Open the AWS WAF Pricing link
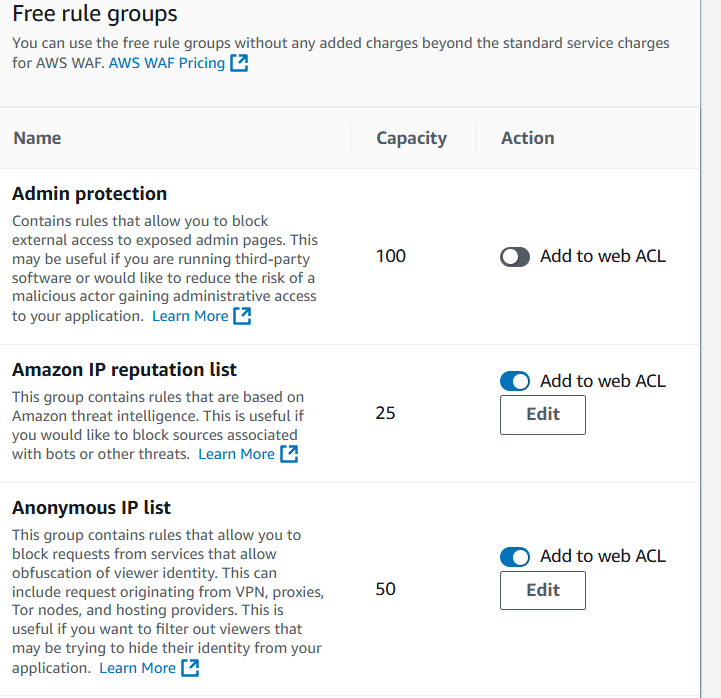The width and height of the screenshot is (721, 698). 167,63
